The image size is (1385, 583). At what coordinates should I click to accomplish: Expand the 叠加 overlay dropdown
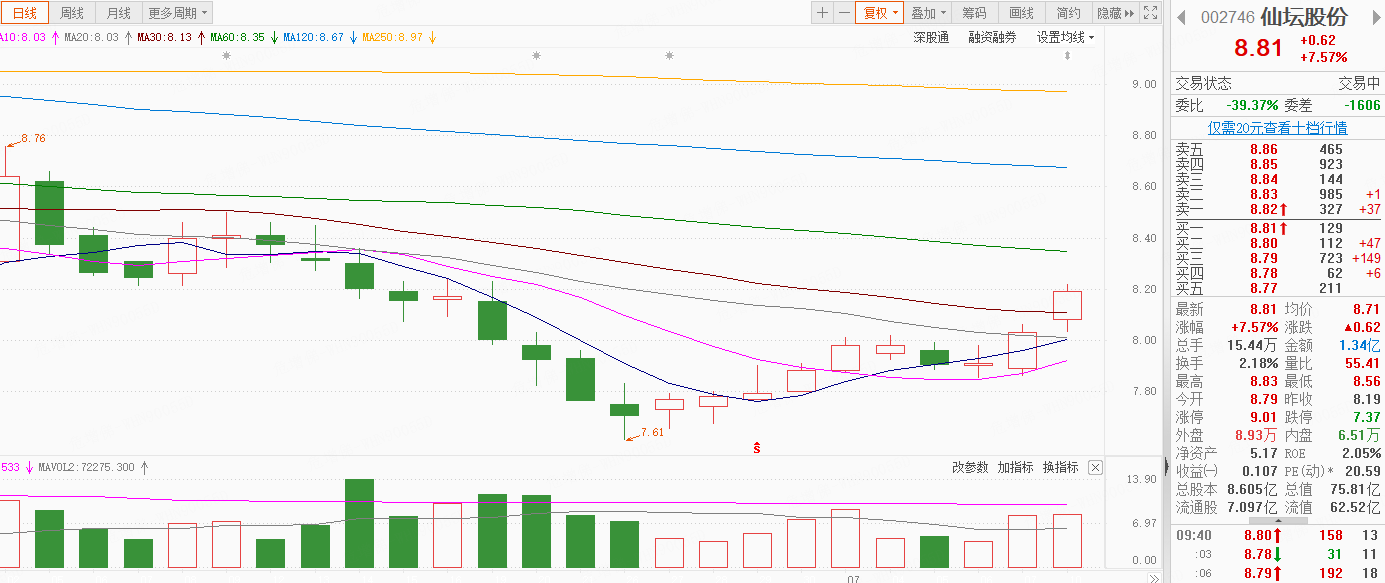928,13
